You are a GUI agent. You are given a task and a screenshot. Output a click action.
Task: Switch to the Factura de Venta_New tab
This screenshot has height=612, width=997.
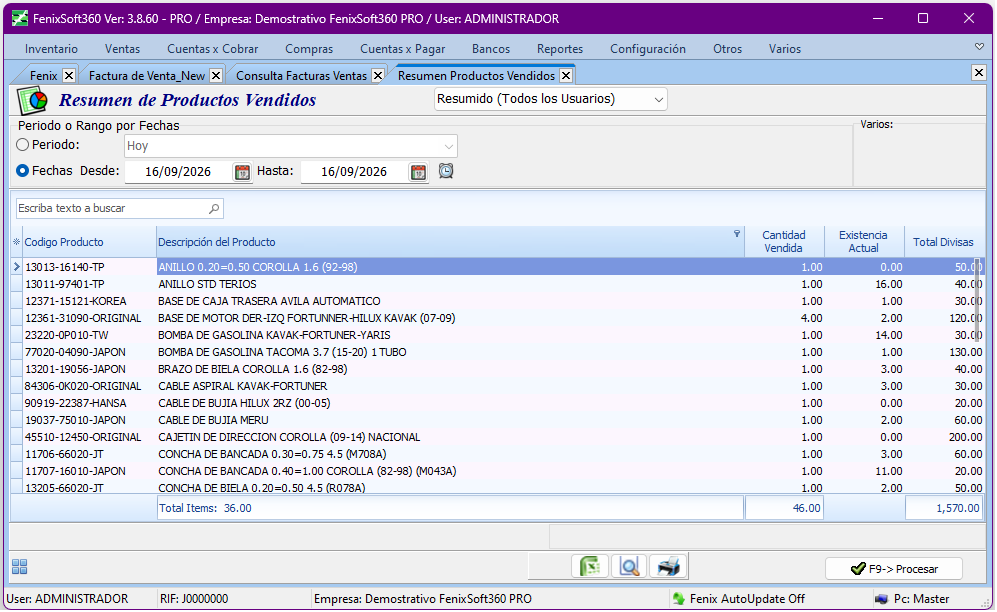(x=147, y=76)
